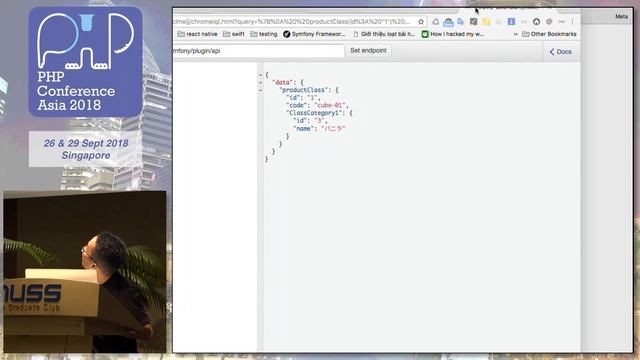Open the swift bookmarks folder
This screenshot has width=640, height=360.
pos(234,34)
